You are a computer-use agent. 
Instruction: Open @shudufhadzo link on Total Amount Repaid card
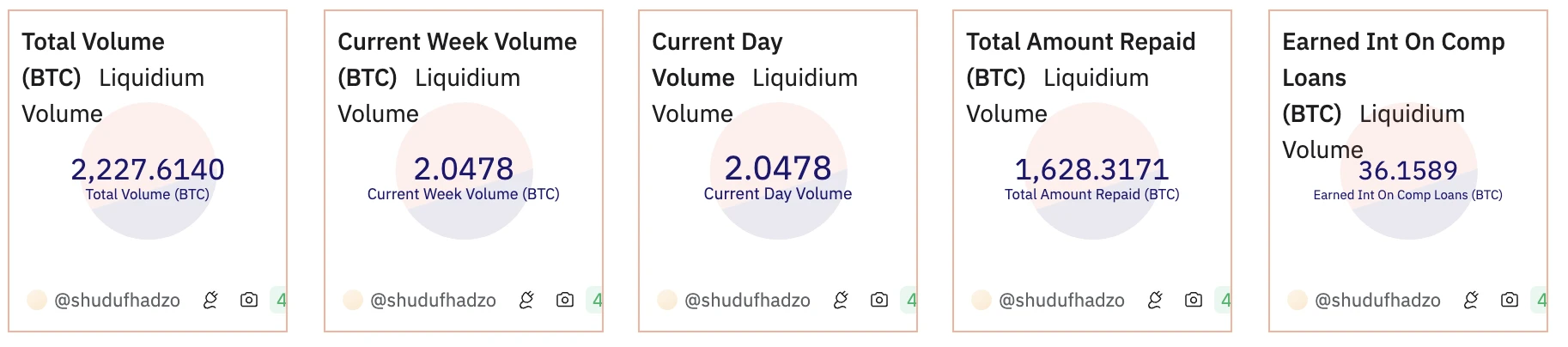[1061, 301]
